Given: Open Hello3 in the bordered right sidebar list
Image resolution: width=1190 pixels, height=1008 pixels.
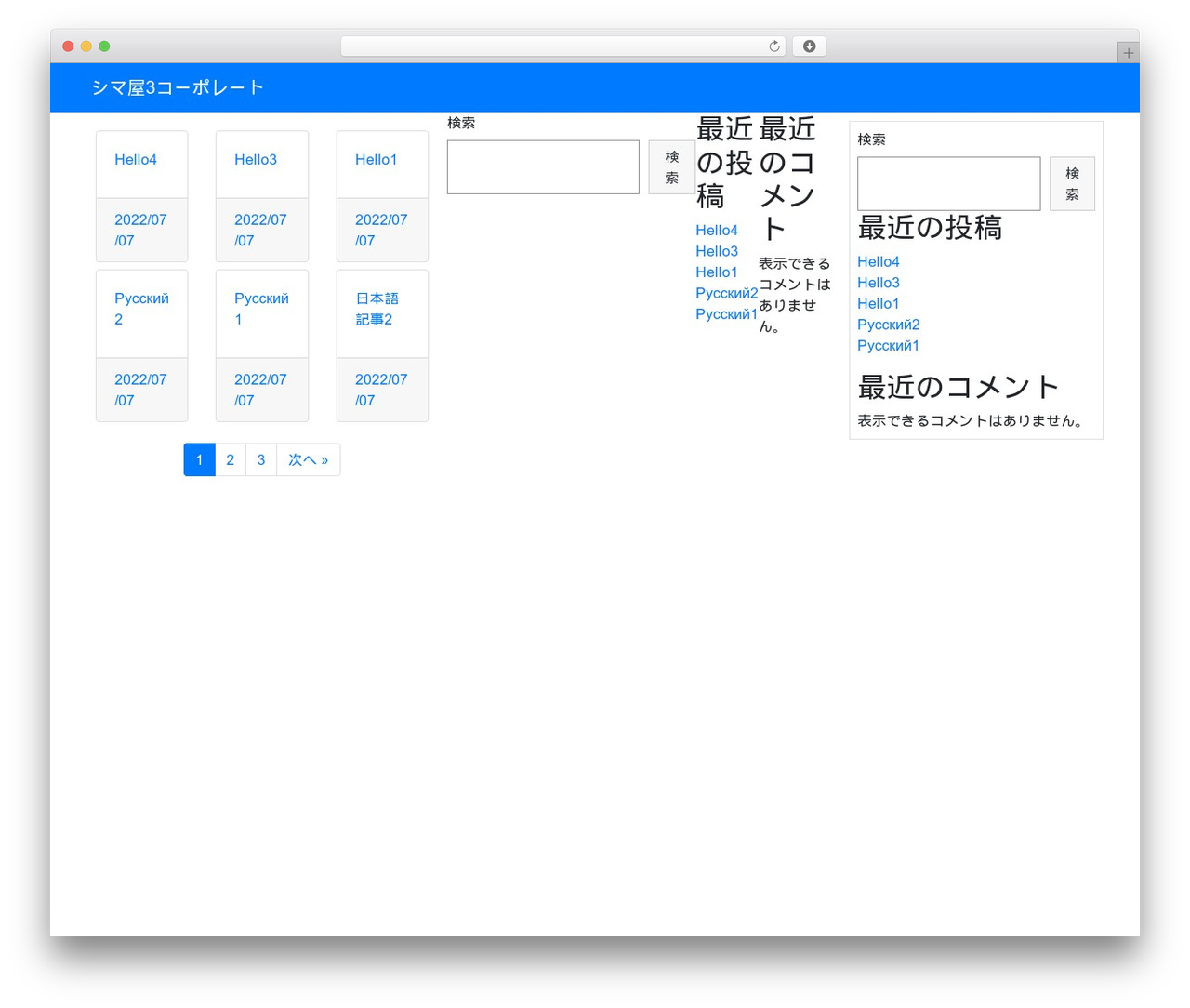Looking at the screenshot, I should [879, 283].
